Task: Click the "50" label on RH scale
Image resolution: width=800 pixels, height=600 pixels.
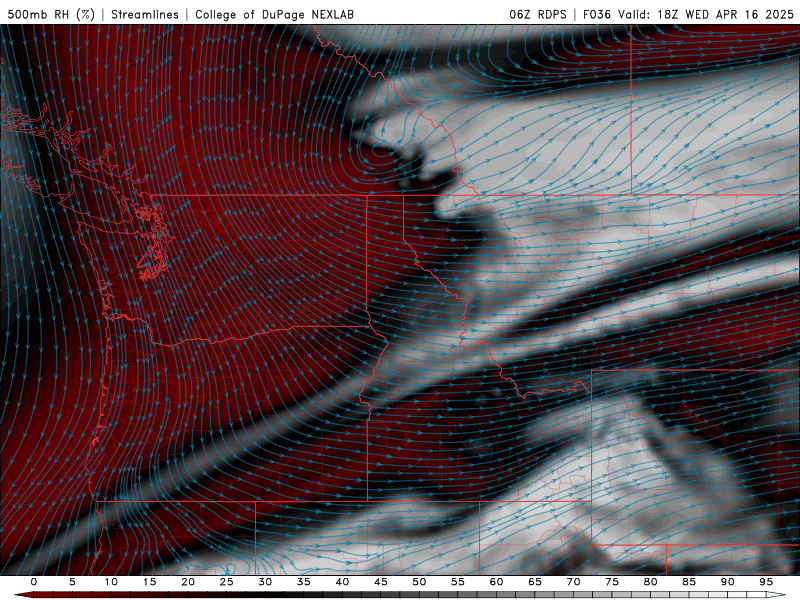Action: click(x=419, y=582)
